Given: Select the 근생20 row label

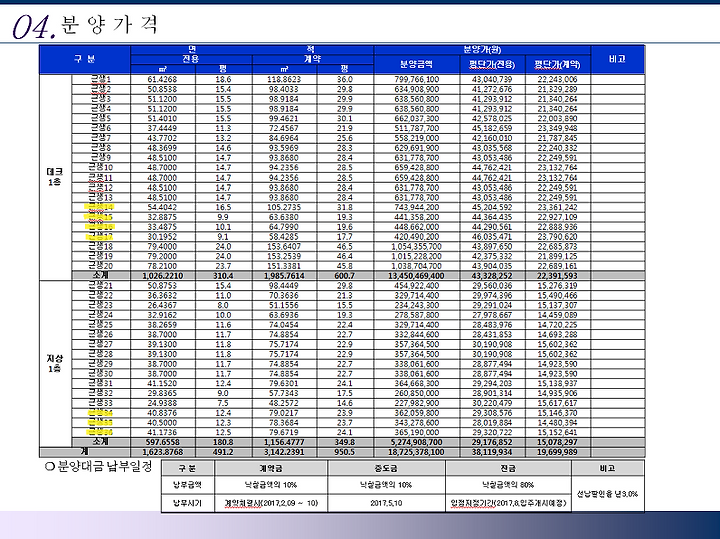Looking at the screenshot, I should click(x=101, y=265).
